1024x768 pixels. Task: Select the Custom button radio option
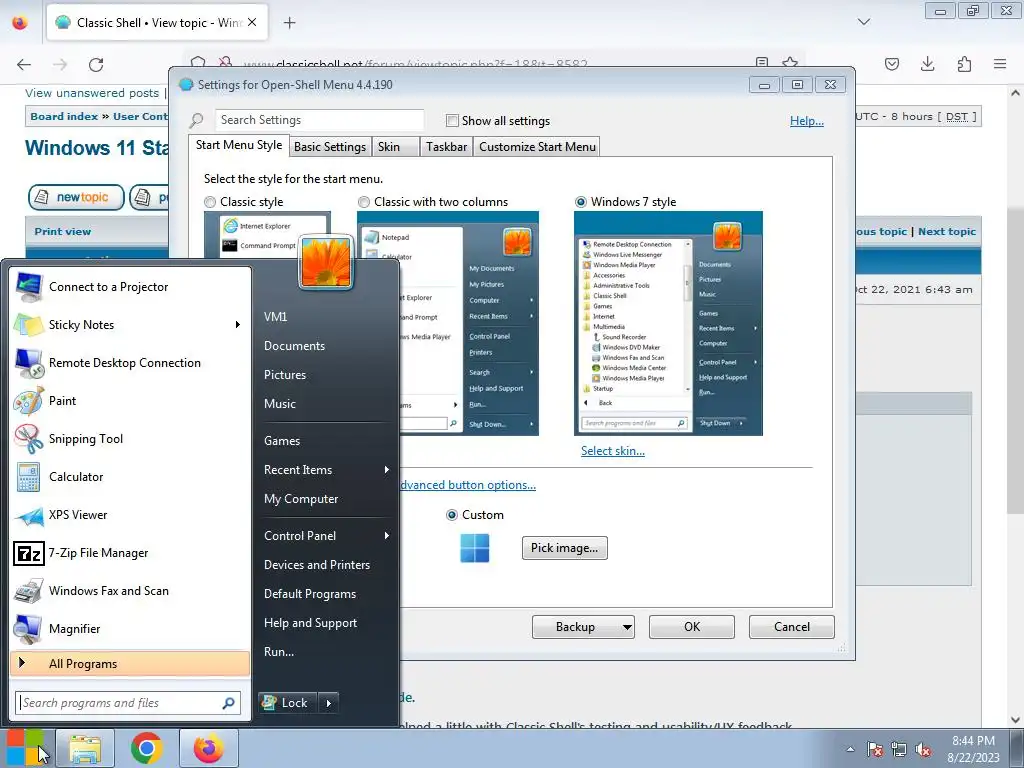[x=451, y=515]
